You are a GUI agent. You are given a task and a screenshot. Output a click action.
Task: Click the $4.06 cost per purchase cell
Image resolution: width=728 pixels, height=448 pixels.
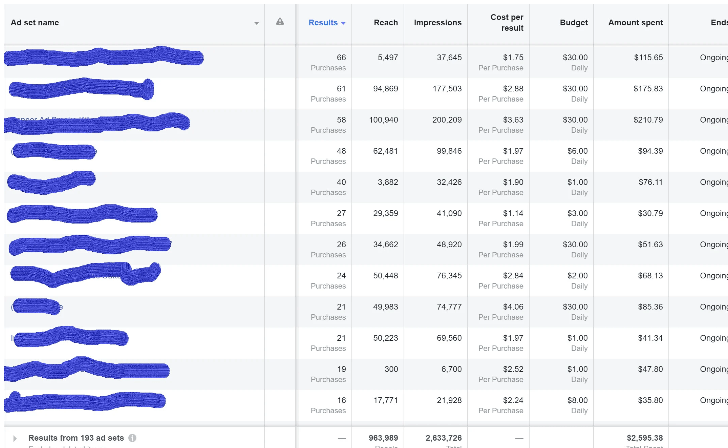(511, 306)
